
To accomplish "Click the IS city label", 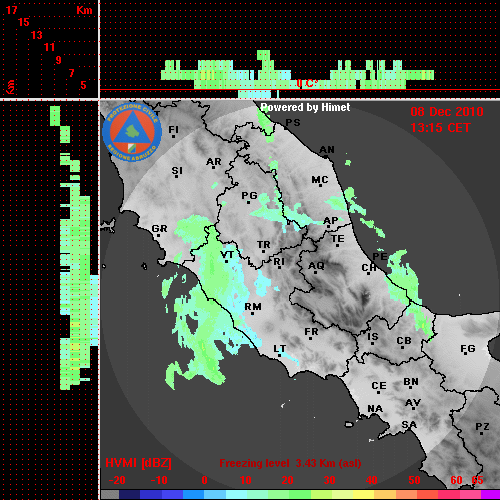I will click(x=373, y=337).
